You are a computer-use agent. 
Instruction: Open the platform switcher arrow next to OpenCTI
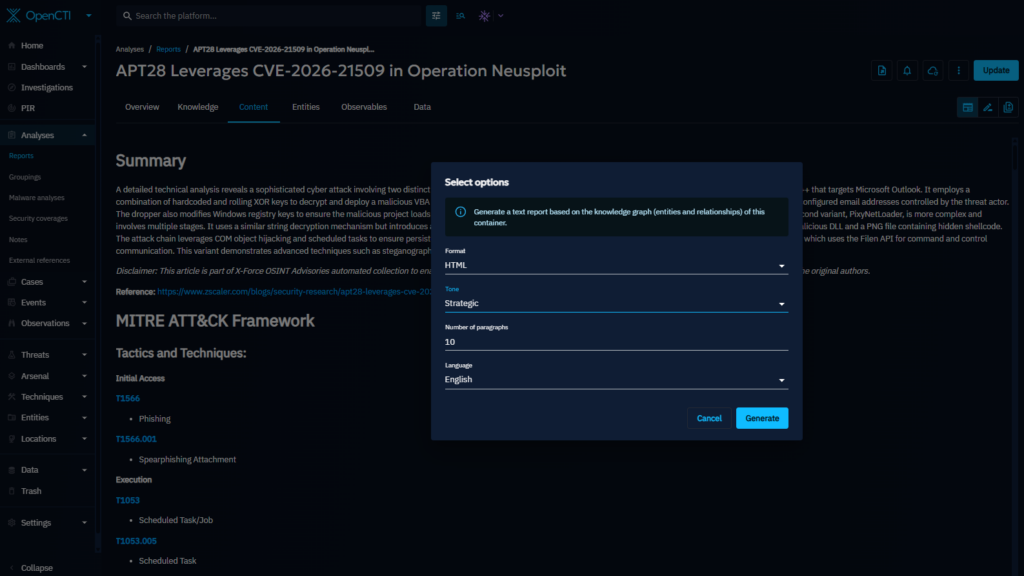pyautogui.click(x=89, y=16)
